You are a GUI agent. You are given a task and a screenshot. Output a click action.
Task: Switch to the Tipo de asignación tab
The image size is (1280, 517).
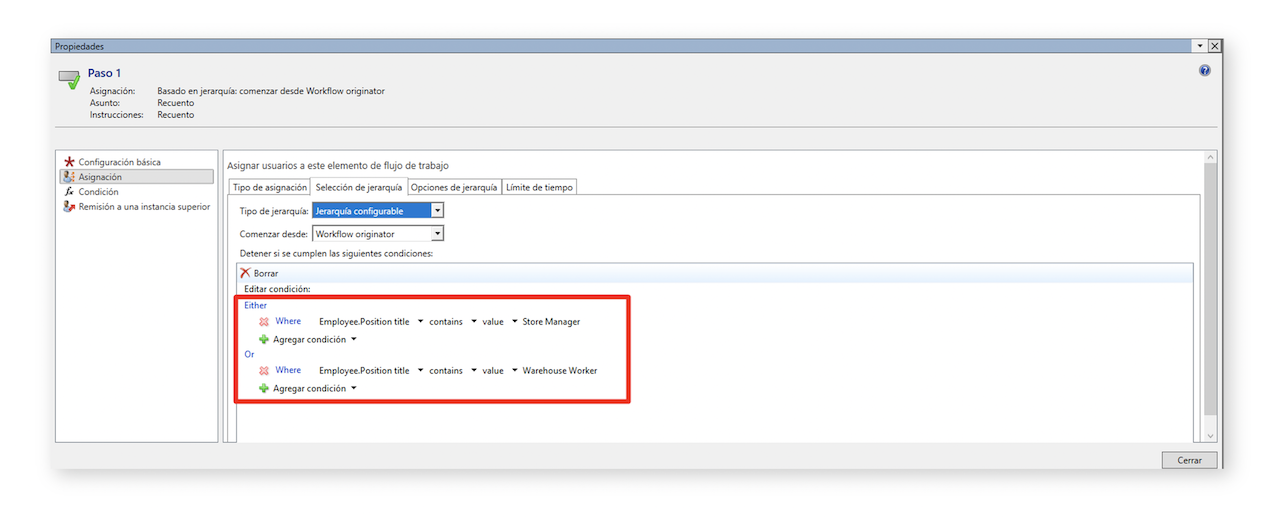pos(270,187)
